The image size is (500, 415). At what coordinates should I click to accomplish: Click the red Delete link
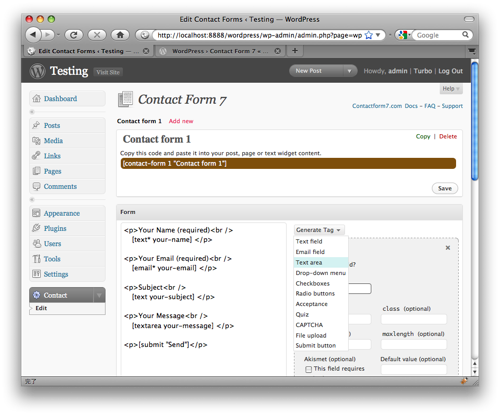[448, 136]
